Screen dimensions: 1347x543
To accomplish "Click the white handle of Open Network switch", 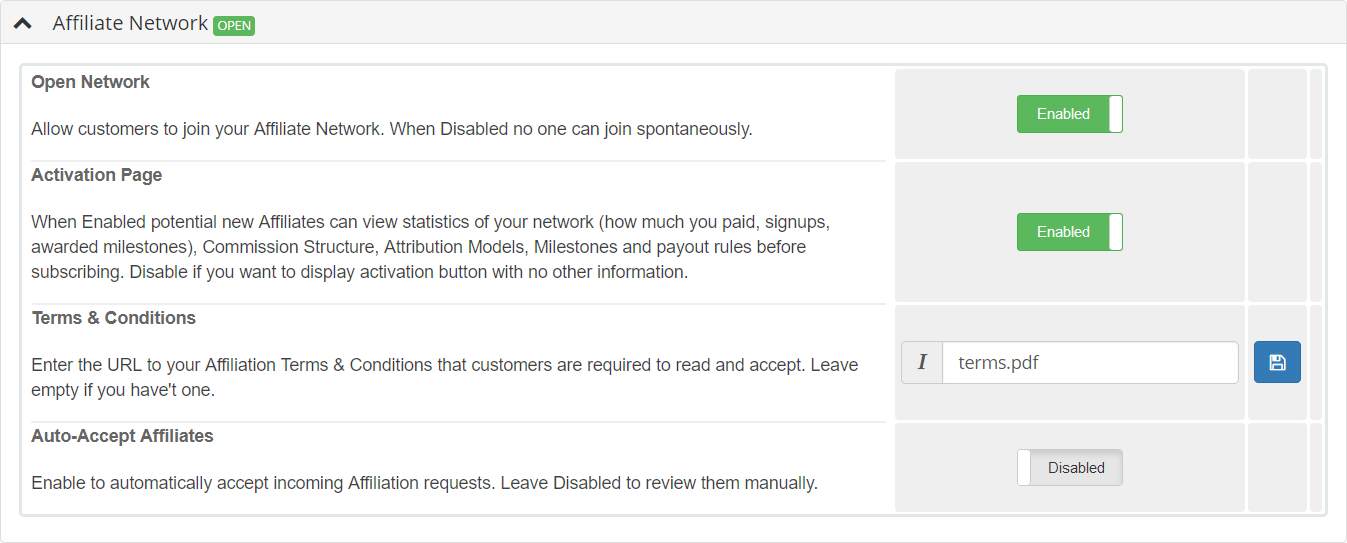I will 1116,114.
